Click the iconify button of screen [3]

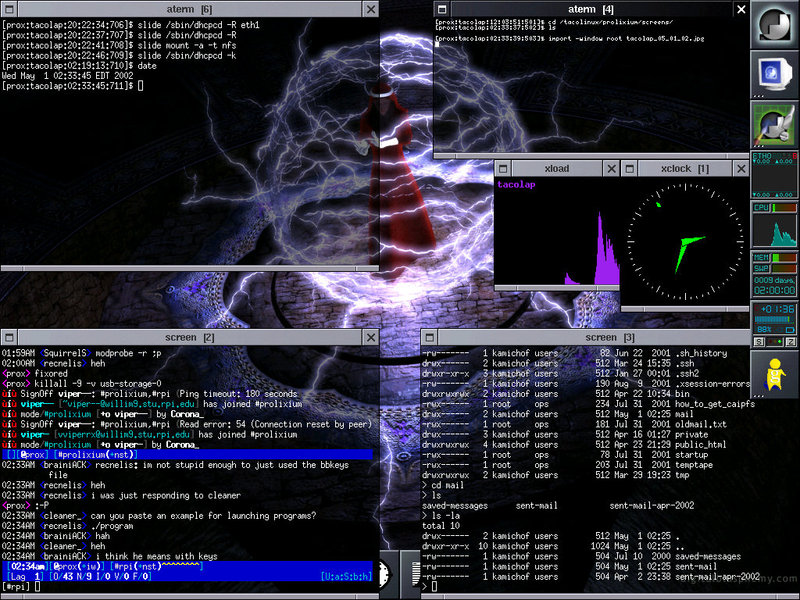tap(430, 337)
